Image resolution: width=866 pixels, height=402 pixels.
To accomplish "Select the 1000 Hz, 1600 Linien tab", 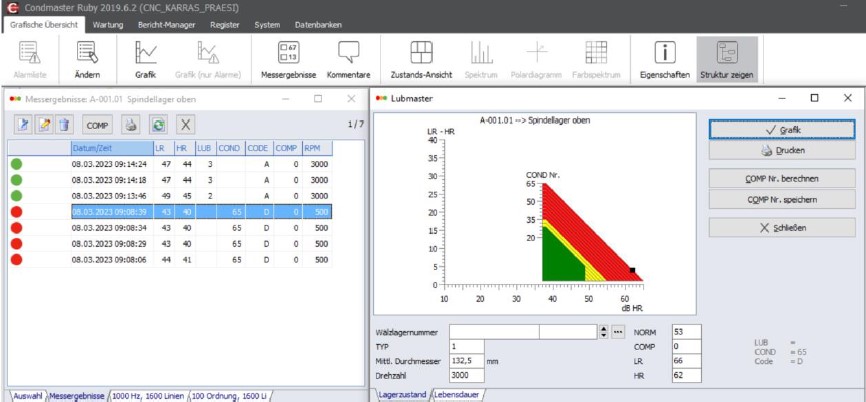I will [x=149, y=395].
